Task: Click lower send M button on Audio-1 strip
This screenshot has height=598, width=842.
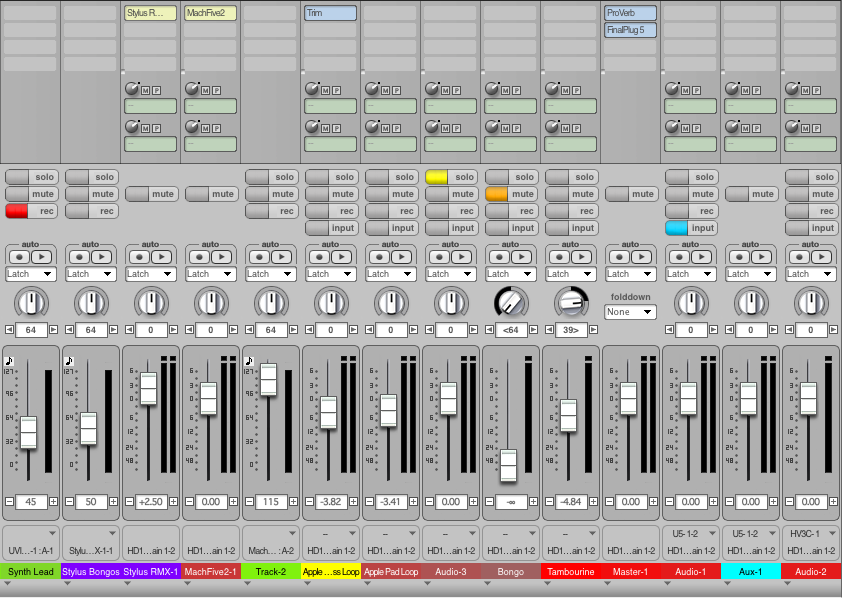Action: pos(686,128)
